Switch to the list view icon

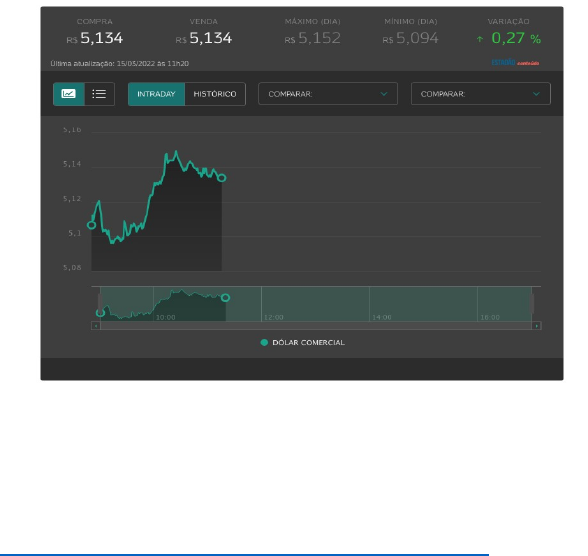(99, 94)
